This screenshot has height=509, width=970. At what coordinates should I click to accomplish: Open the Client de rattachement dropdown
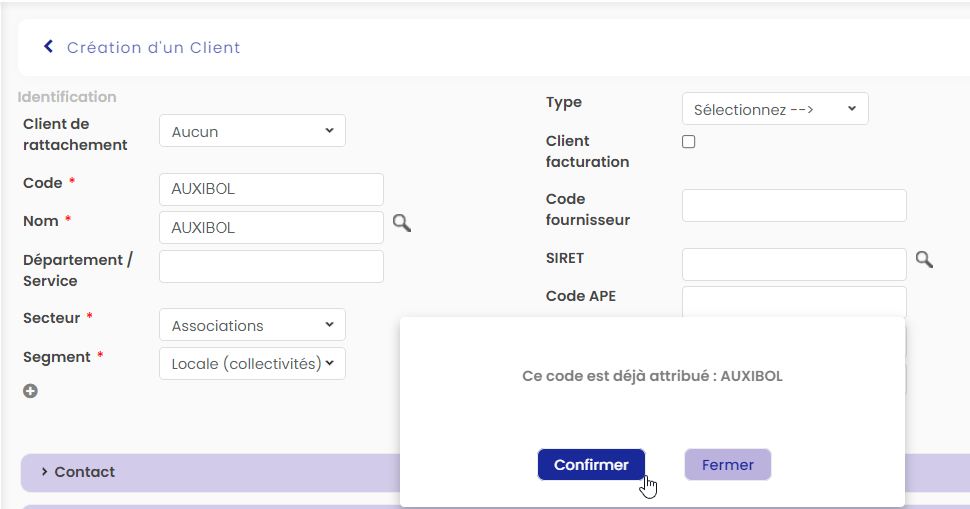coord(252,131)
